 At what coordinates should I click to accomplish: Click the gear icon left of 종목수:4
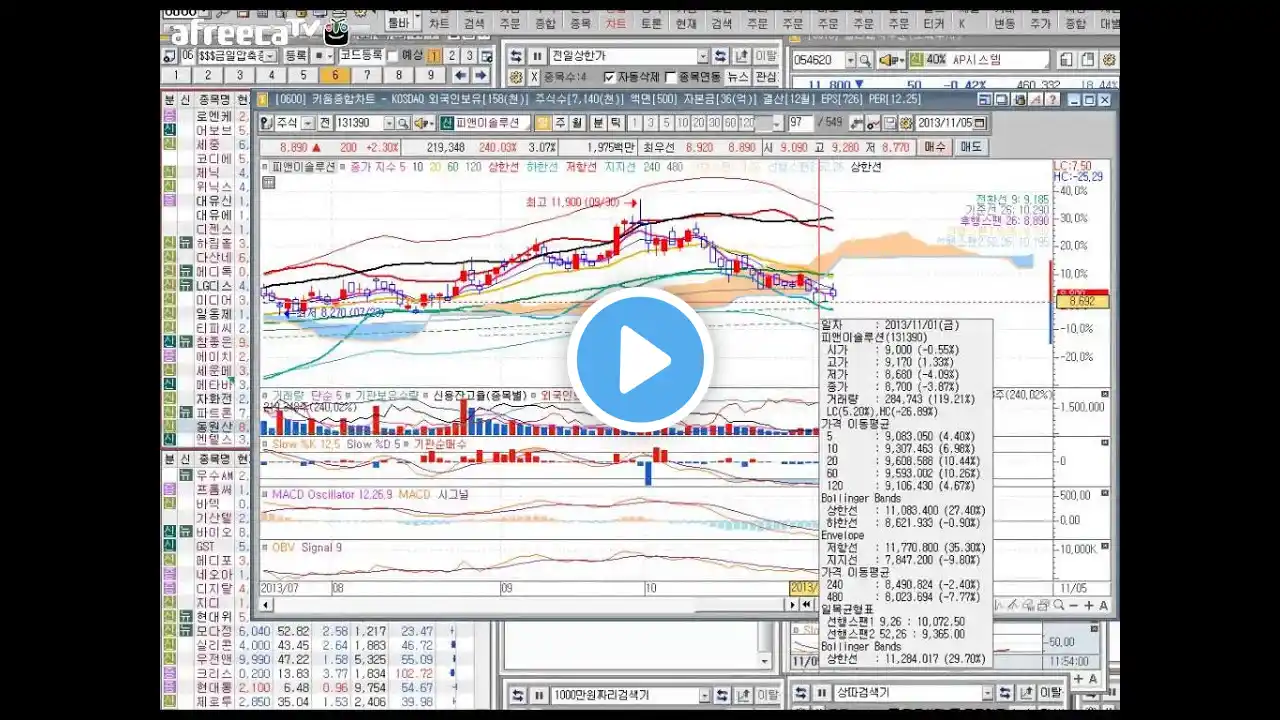[x=515, y=76]
